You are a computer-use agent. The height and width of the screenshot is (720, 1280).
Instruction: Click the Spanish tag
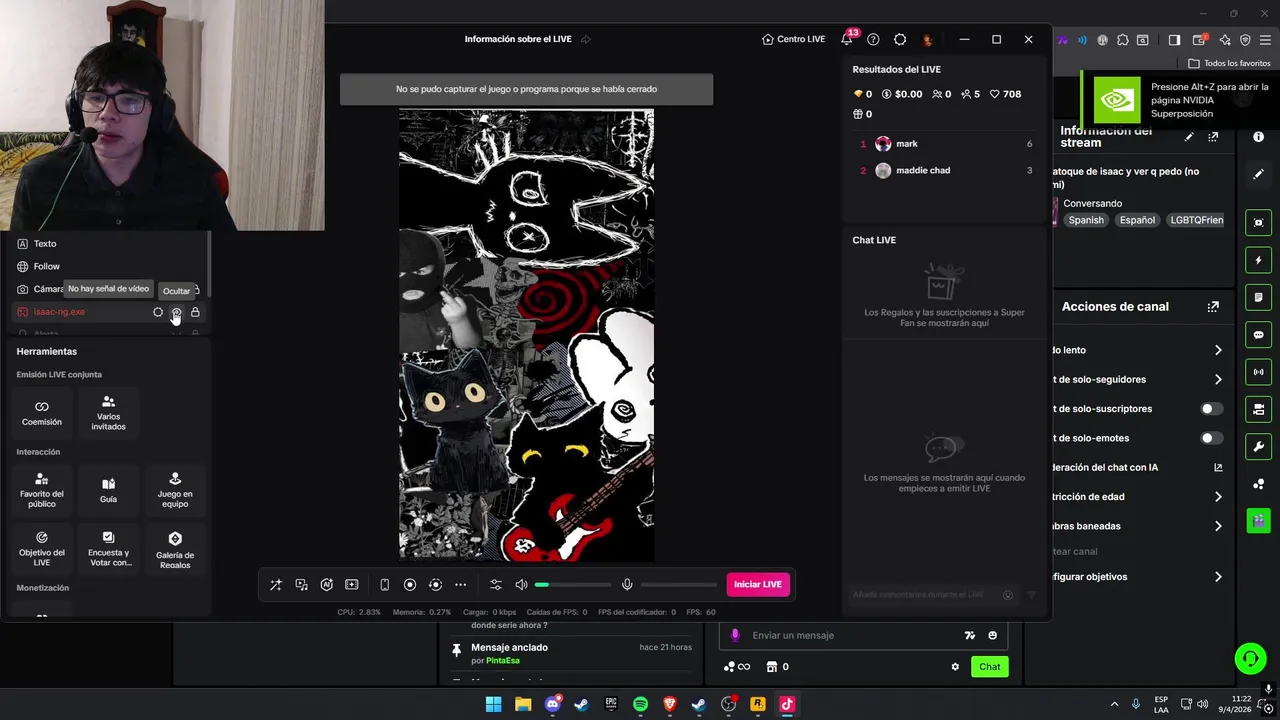(x=1086, y=220)
